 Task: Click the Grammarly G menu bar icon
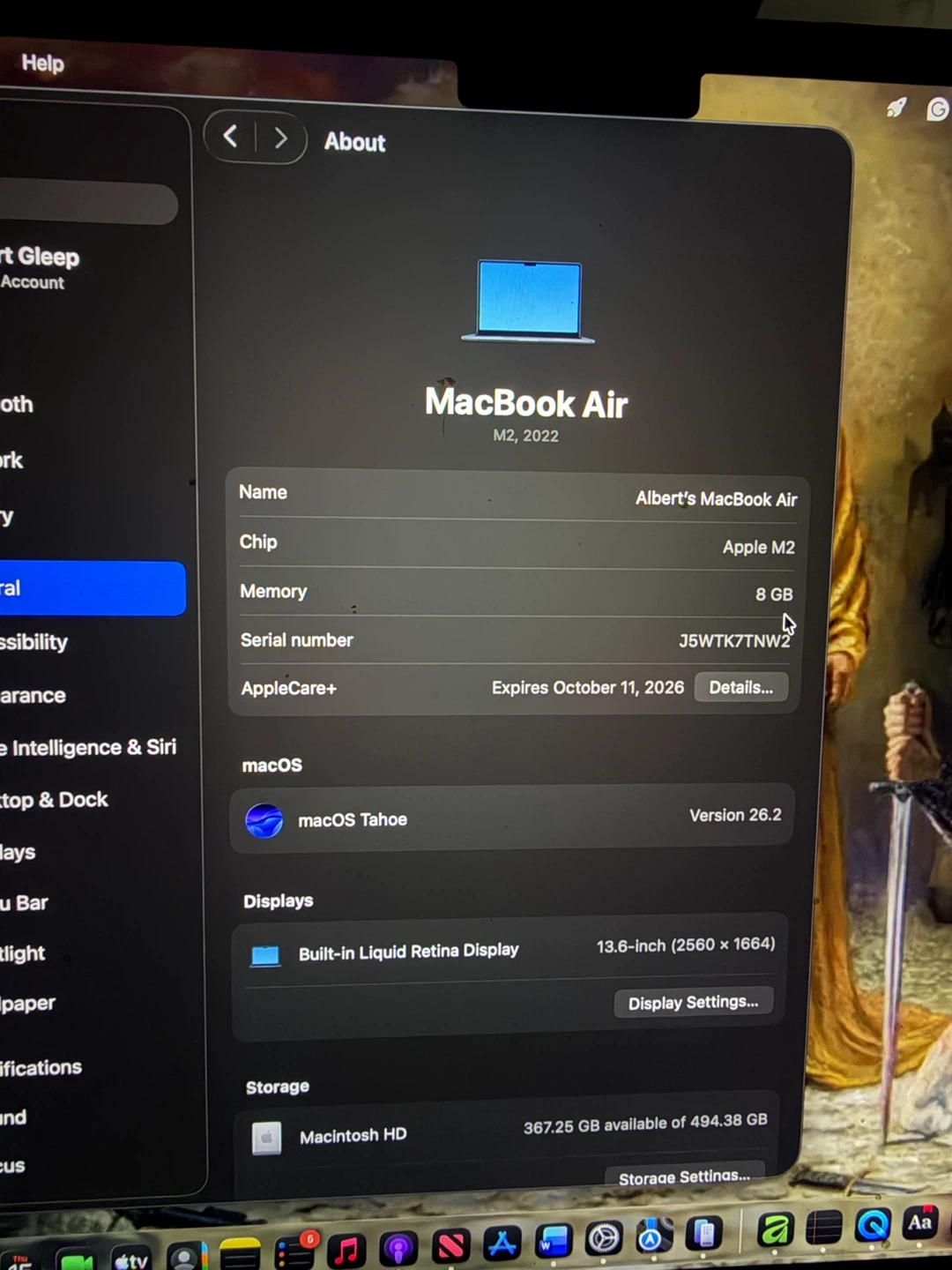[937, 108]
